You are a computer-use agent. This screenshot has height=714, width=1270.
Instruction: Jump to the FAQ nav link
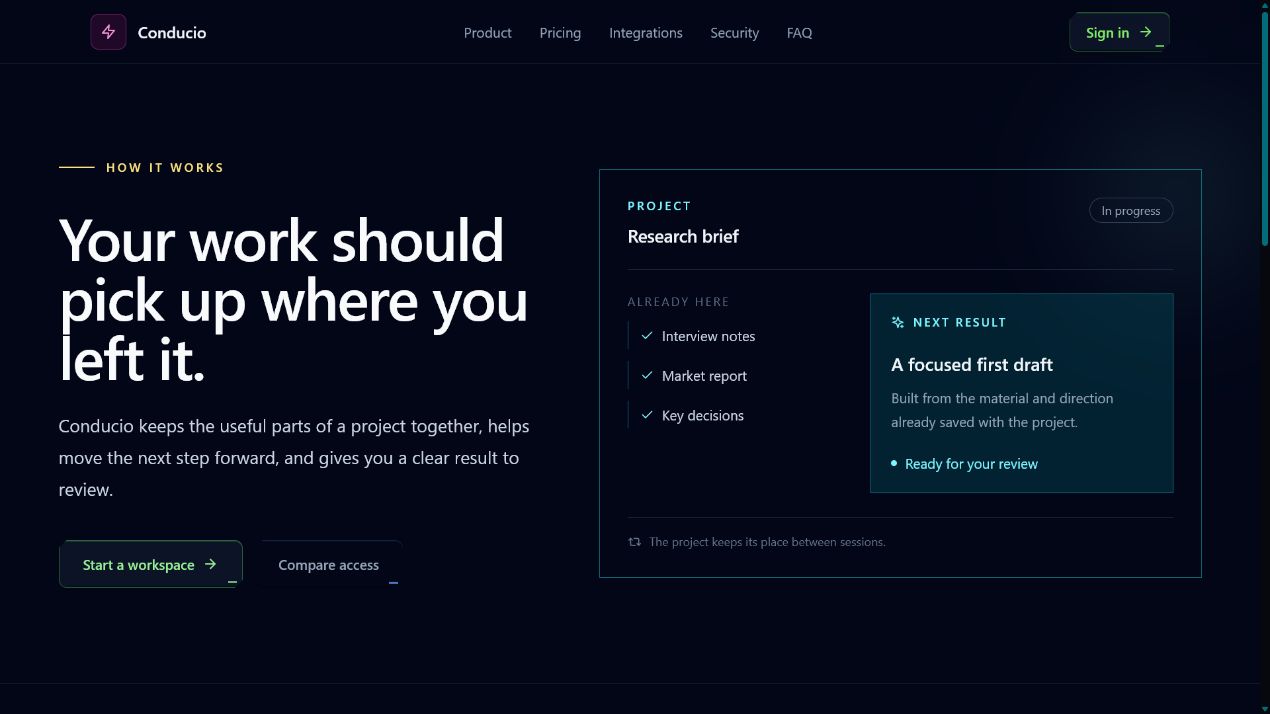[800, 33]
